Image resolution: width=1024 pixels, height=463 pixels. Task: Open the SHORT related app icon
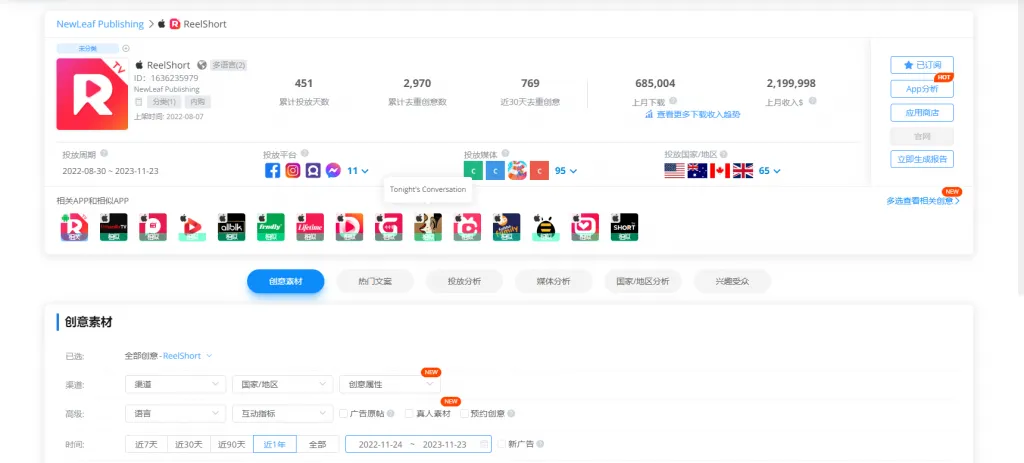point(623,227)
